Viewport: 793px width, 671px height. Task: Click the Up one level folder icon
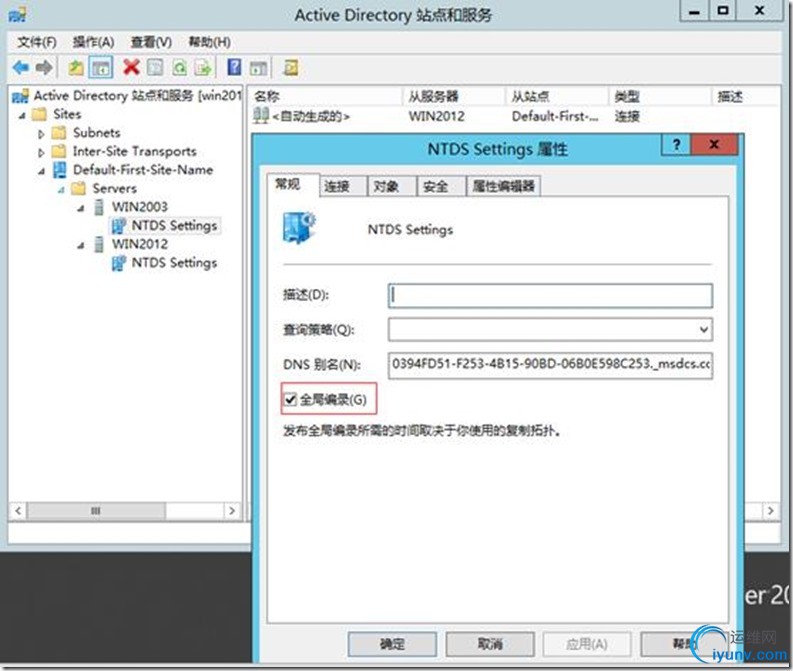point(76,67)
